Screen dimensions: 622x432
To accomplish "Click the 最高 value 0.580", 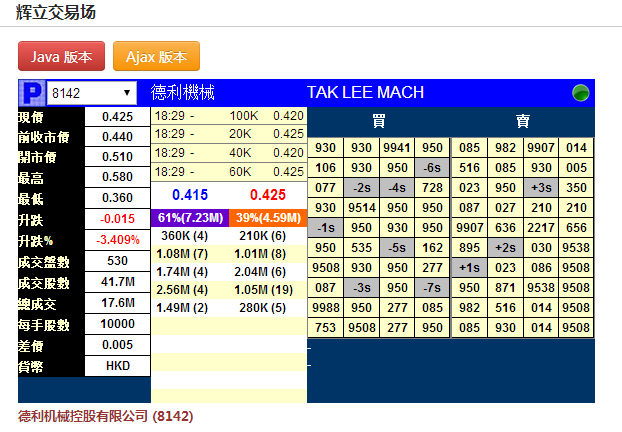I will (x=117, y=177).
